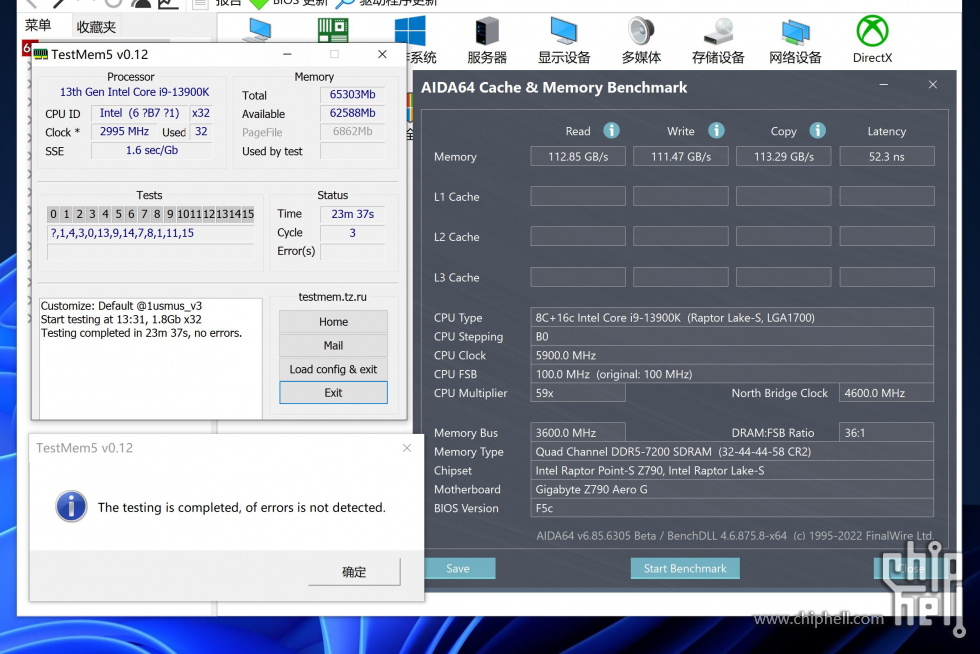Click the Start Benchmark button
This screenshot has height=654, width=980.
coord(685,568)
